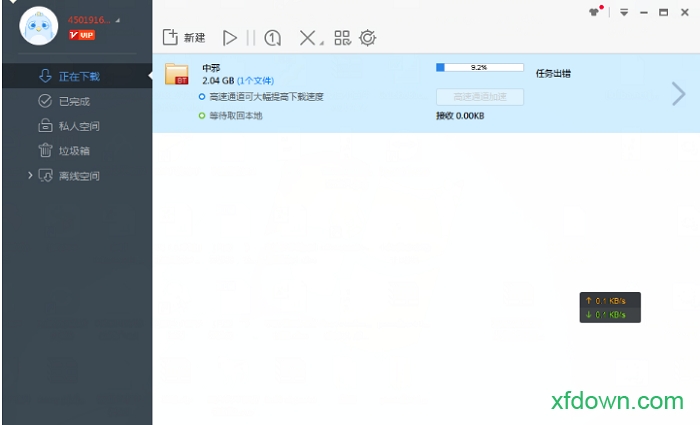Pause the download with pause icon
The image size is (700, 425).
pyautogui.click(x=251, y=38)
